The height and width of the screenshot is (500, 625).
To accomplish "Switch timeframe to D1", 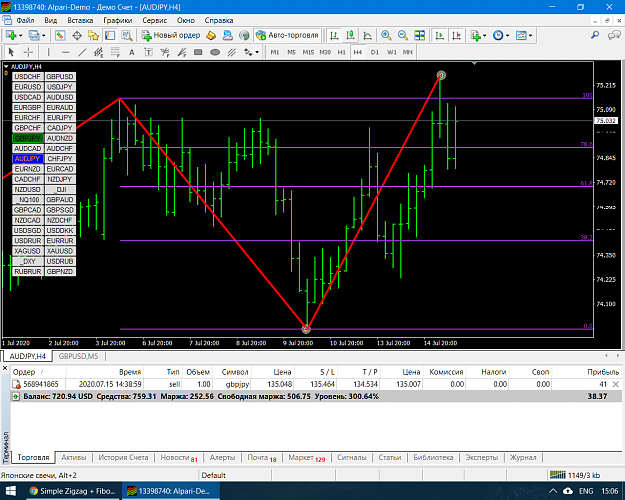I will 375,52.
